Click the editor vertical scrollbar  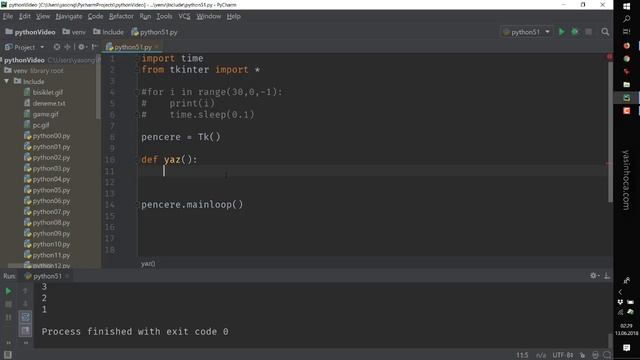point(610,132)
